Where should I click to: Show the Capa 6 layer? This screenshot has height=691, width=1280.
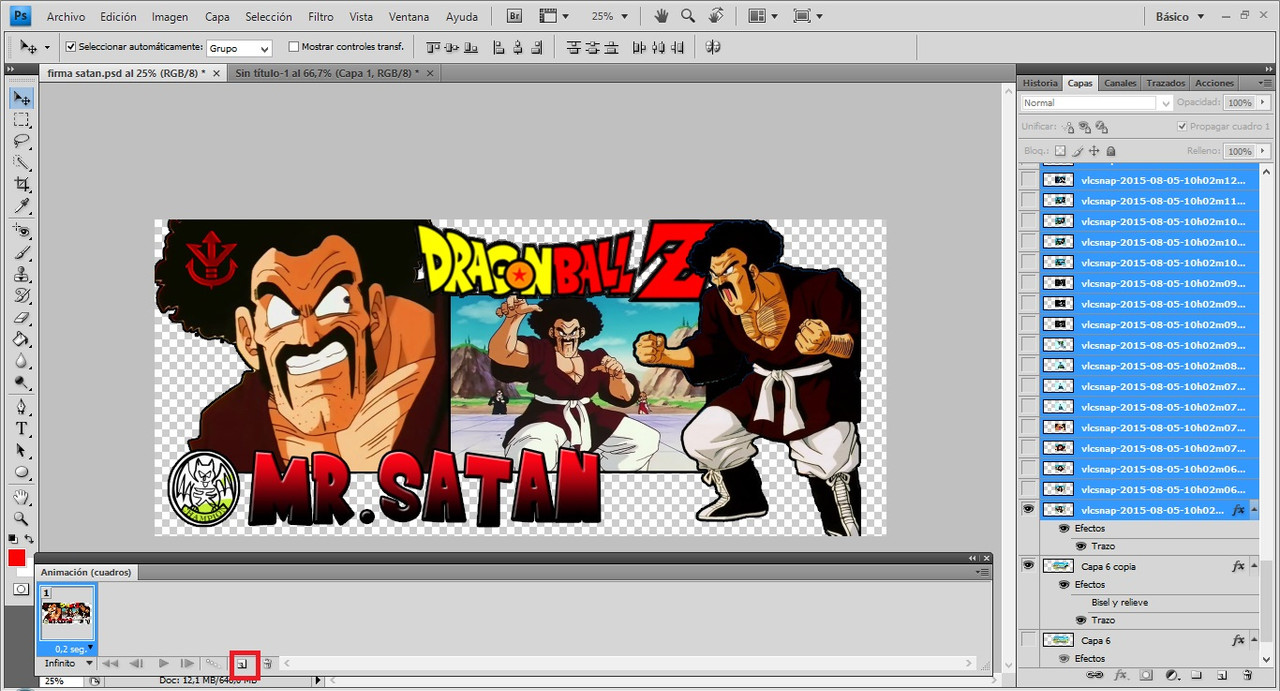click(x=1028, y=640)
